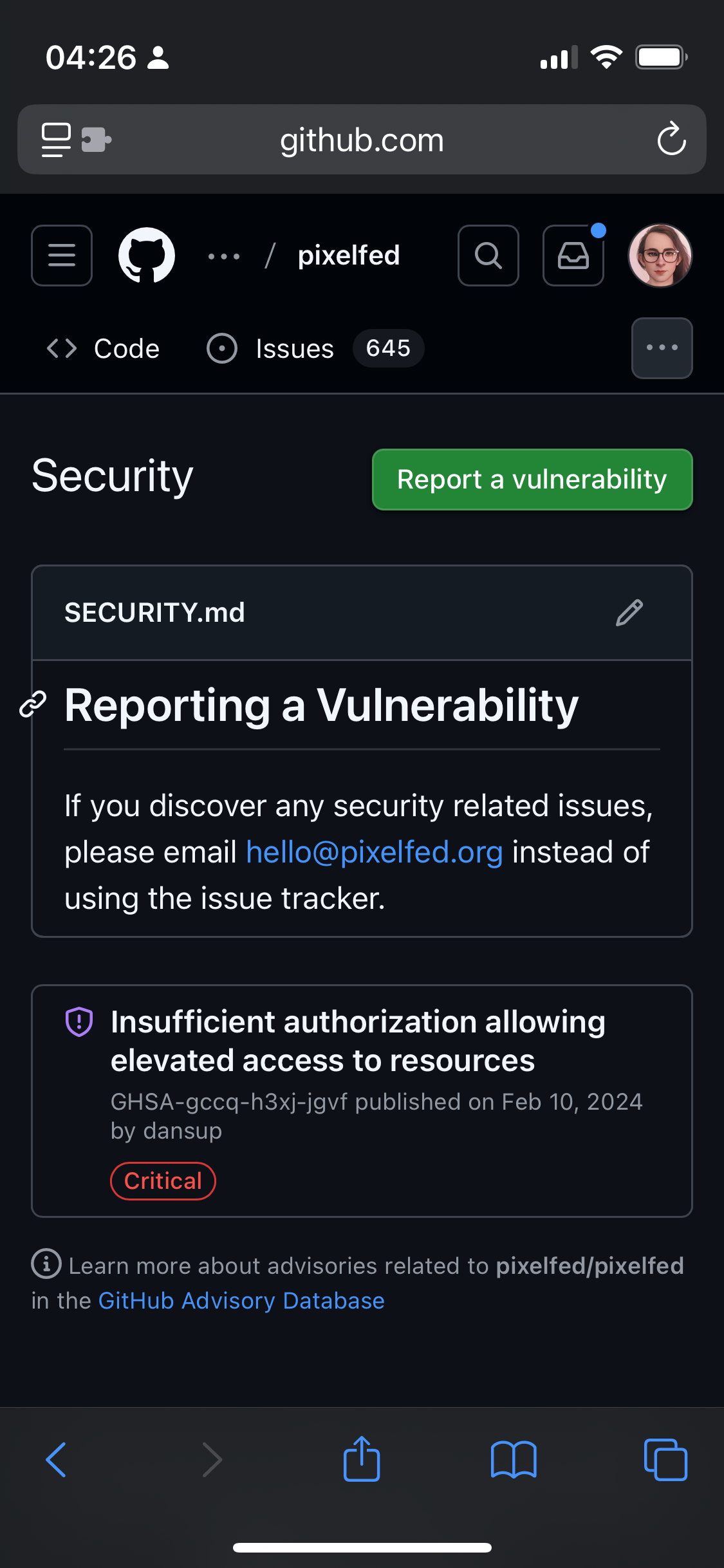
Task: Copy the Reporting a Vulnerability anchor link
Action: click(33, 704)
